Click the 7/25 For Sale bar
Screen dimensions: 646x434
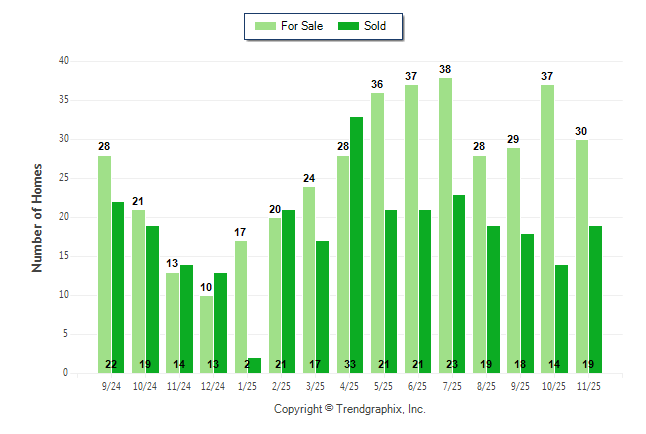445,225
